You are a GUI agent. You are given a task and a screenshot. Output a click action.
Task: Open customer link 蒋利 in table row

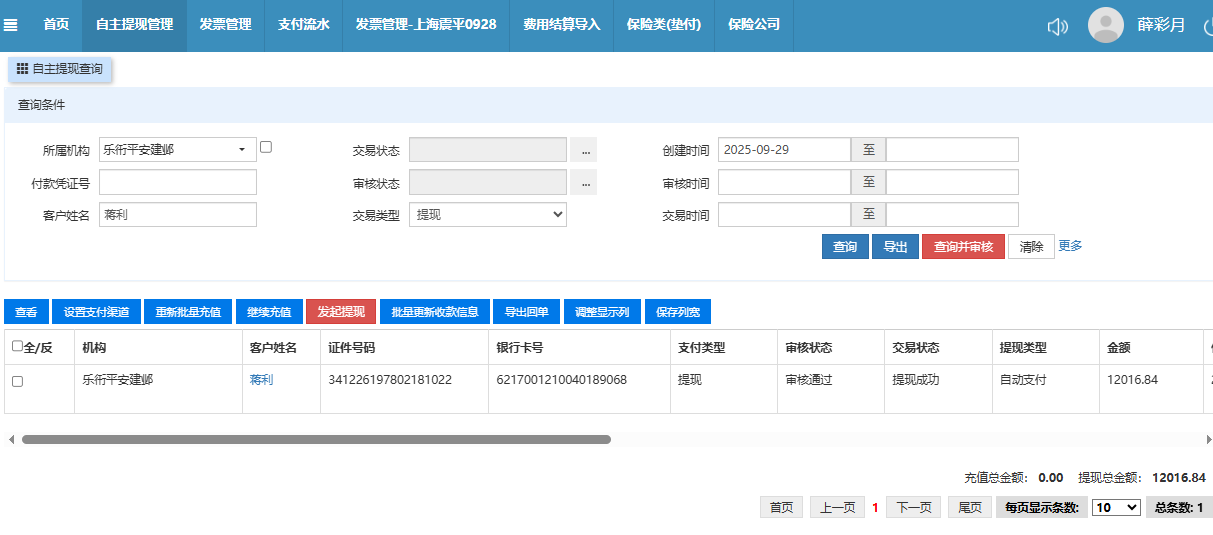[261, 380]
